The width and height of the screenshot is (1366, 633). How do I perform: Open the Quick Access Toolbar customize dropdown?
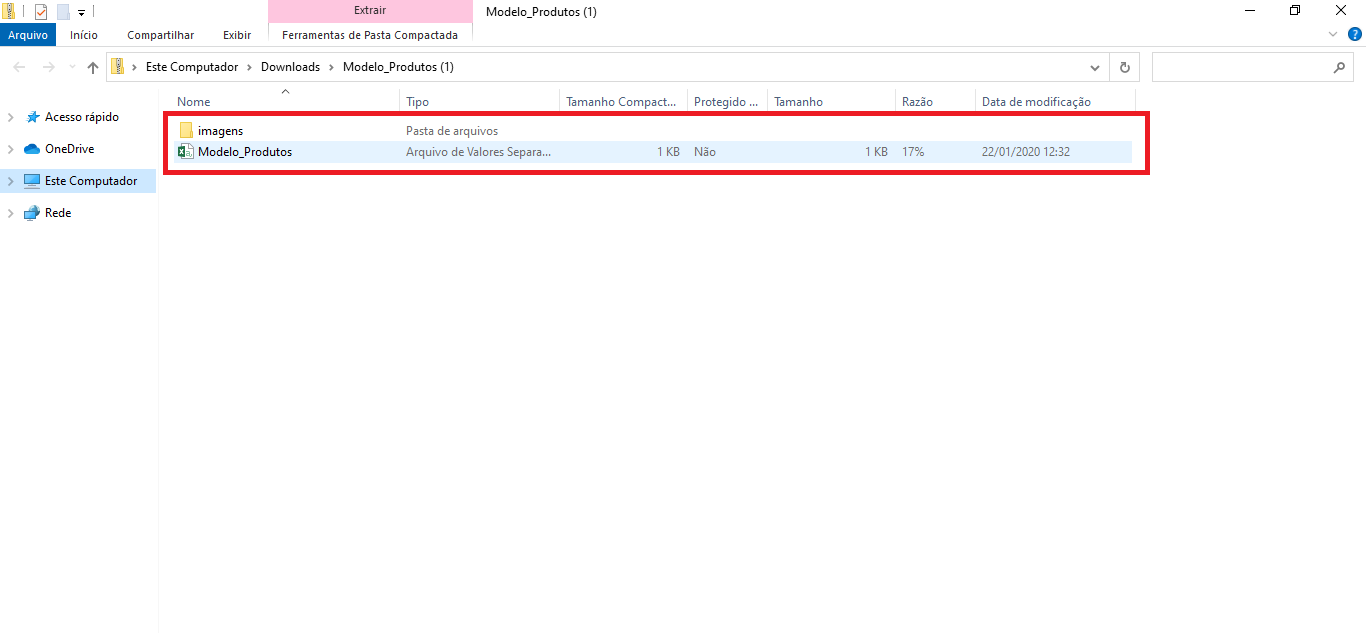click(81, 13)
